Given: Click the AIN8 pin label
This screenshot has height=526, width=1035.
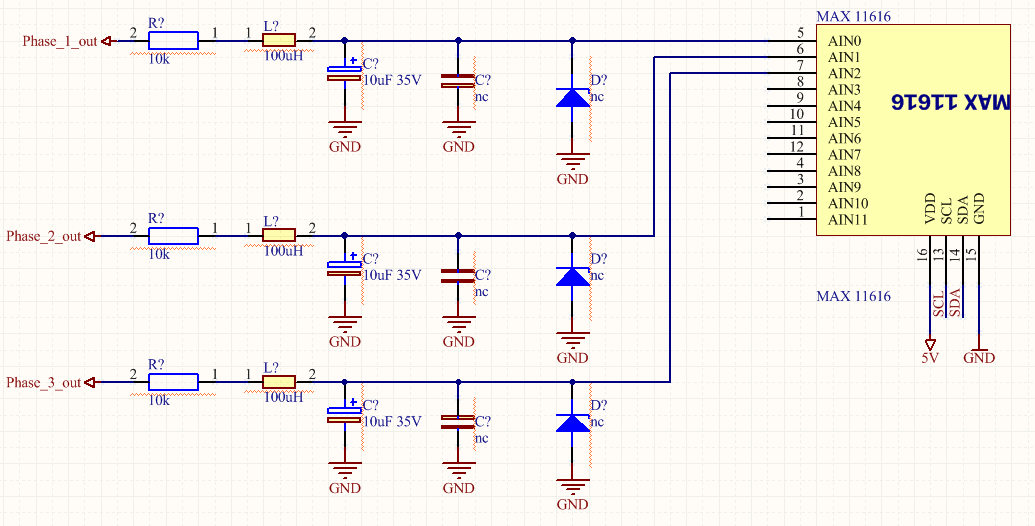Looking at the screenshot, I should click(x=844, y=171).
